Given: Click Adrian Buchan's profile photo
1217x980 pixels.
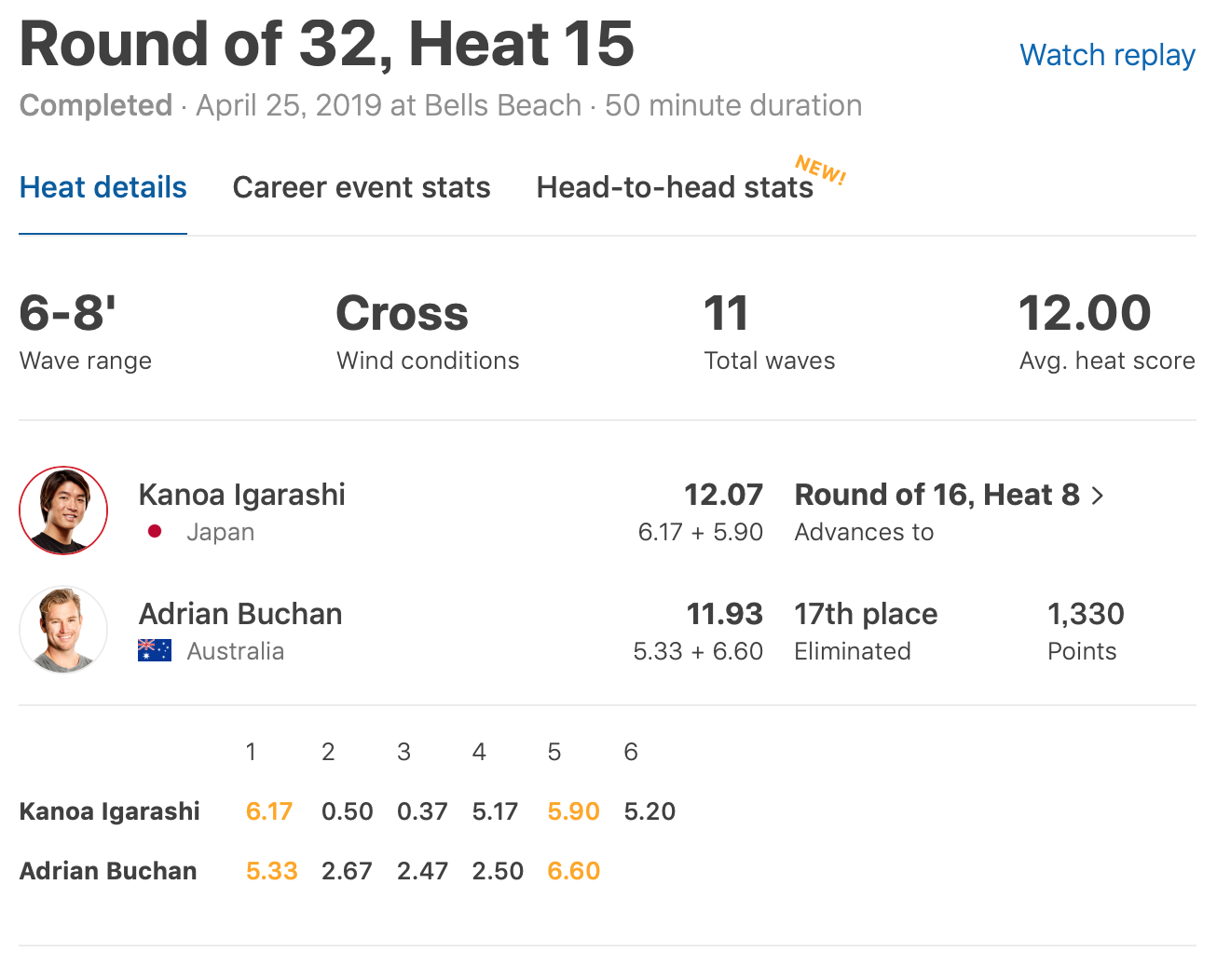Looking at the screenshot, I should pyautogui.click(x=63, y=630).
